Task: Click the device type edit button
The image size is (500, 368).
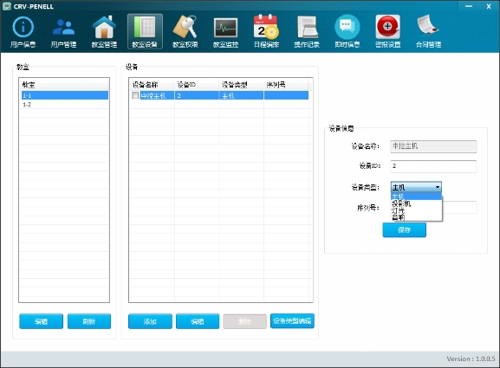Action: coord(292,321)
